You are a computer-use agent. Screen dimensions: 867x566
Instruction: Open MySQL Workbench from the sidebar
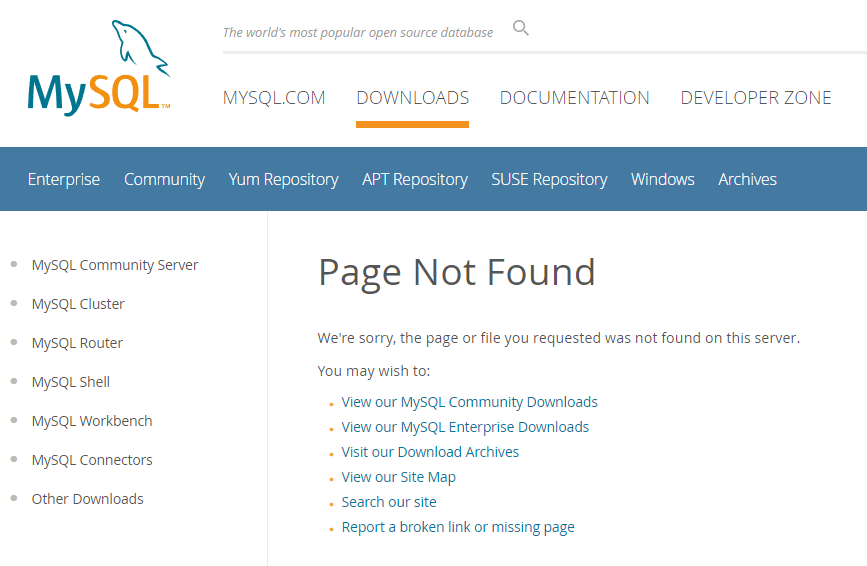(92, 421)
